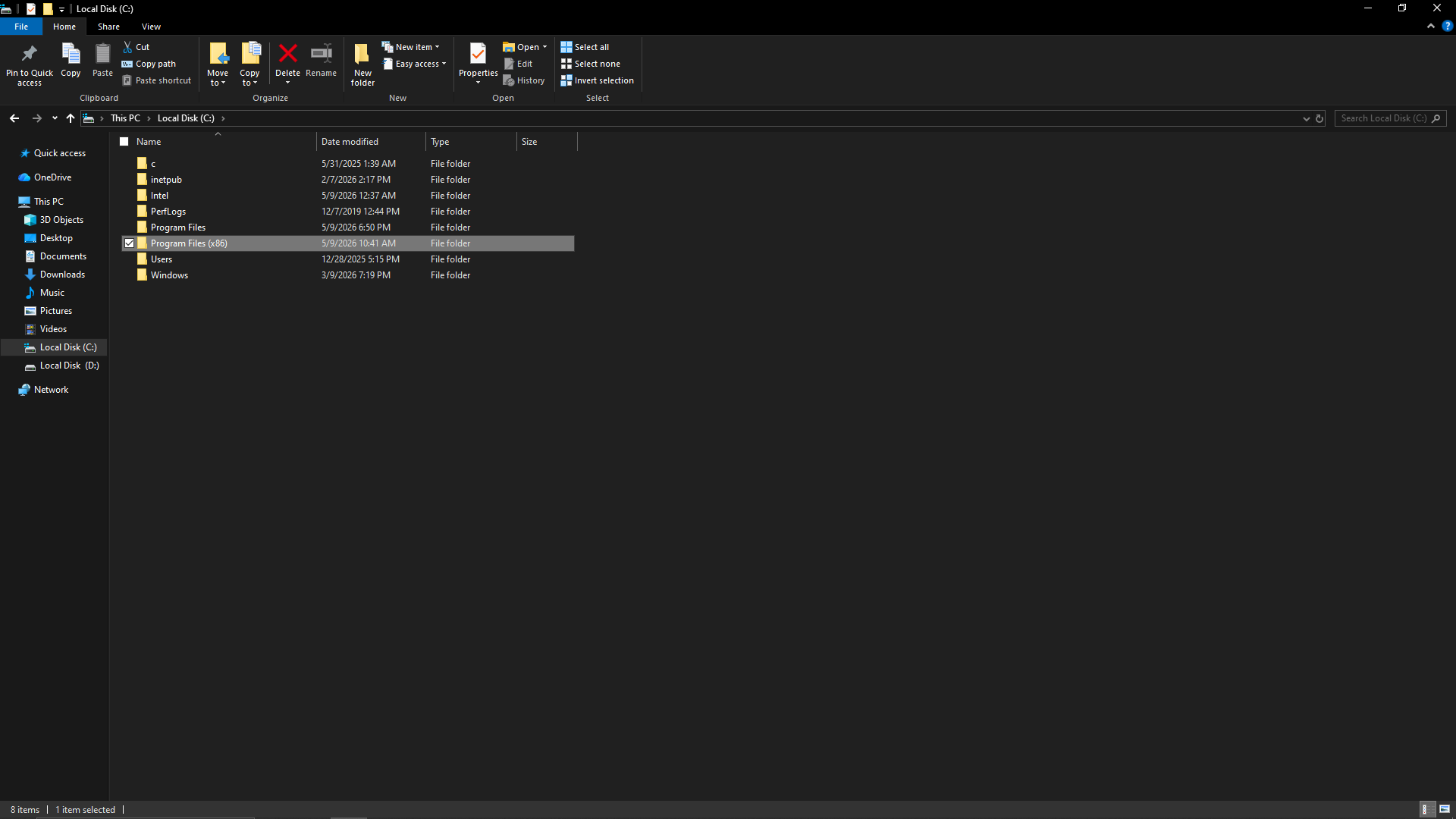Click This PC in the breadcrumb

pyautogui.click(x=125, y=118)
